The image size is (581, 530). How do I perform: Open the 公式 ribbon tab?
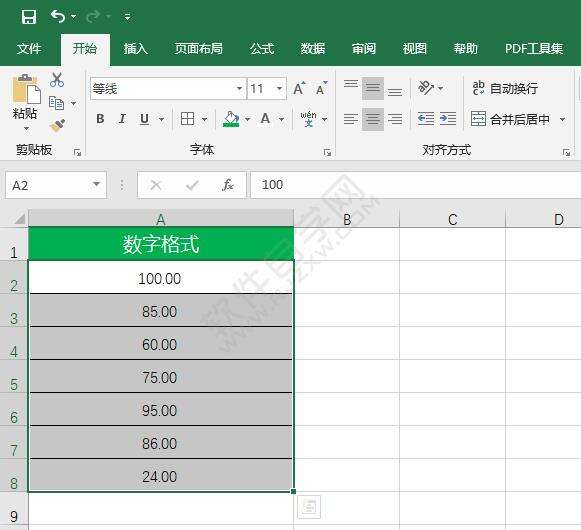[x=262, y=49]
